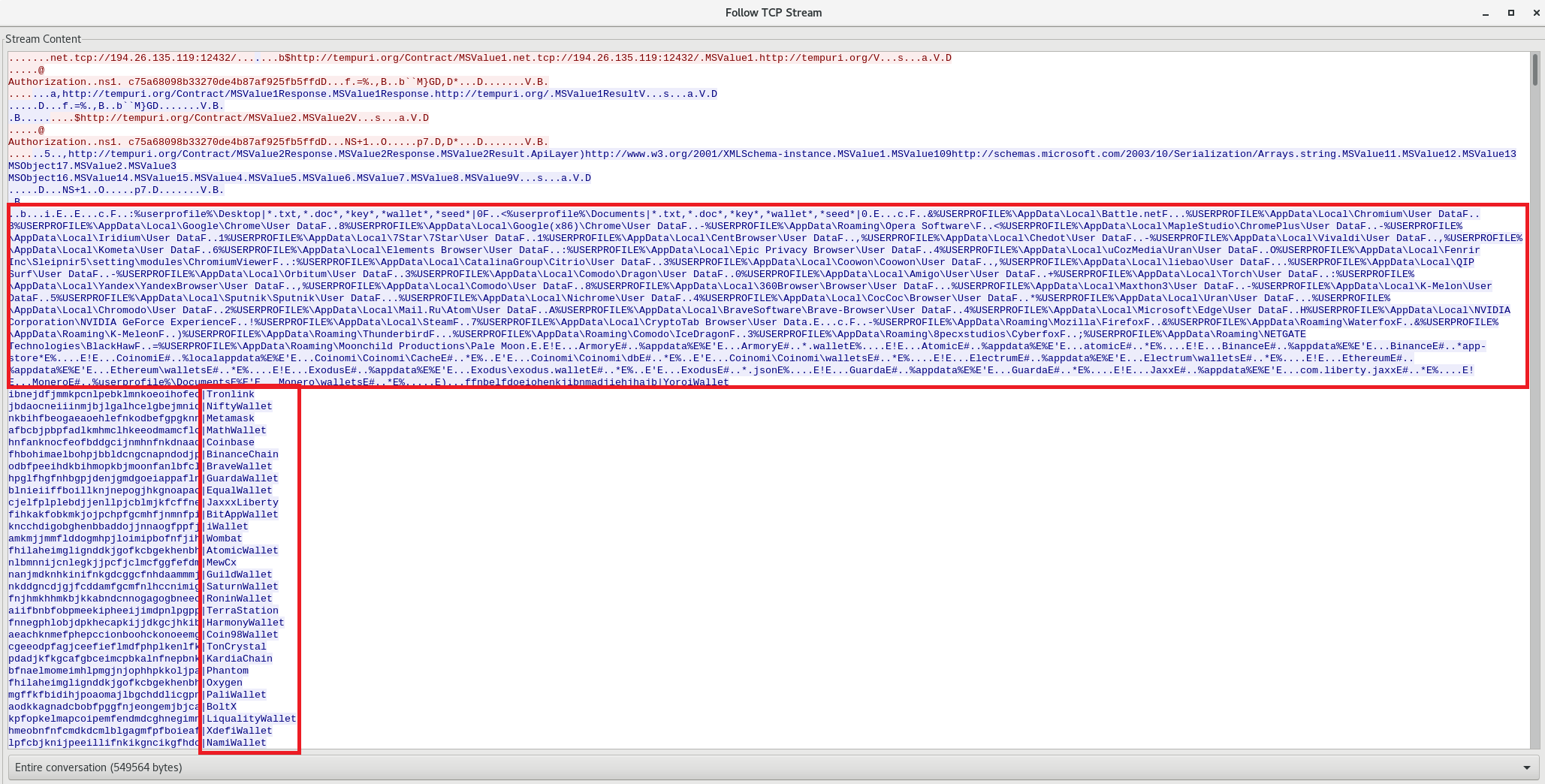Minimize the Follow TCP Stream window
Image resolution: width=1545 pixels, height=784 pixels.
[x=1486, y=13]
